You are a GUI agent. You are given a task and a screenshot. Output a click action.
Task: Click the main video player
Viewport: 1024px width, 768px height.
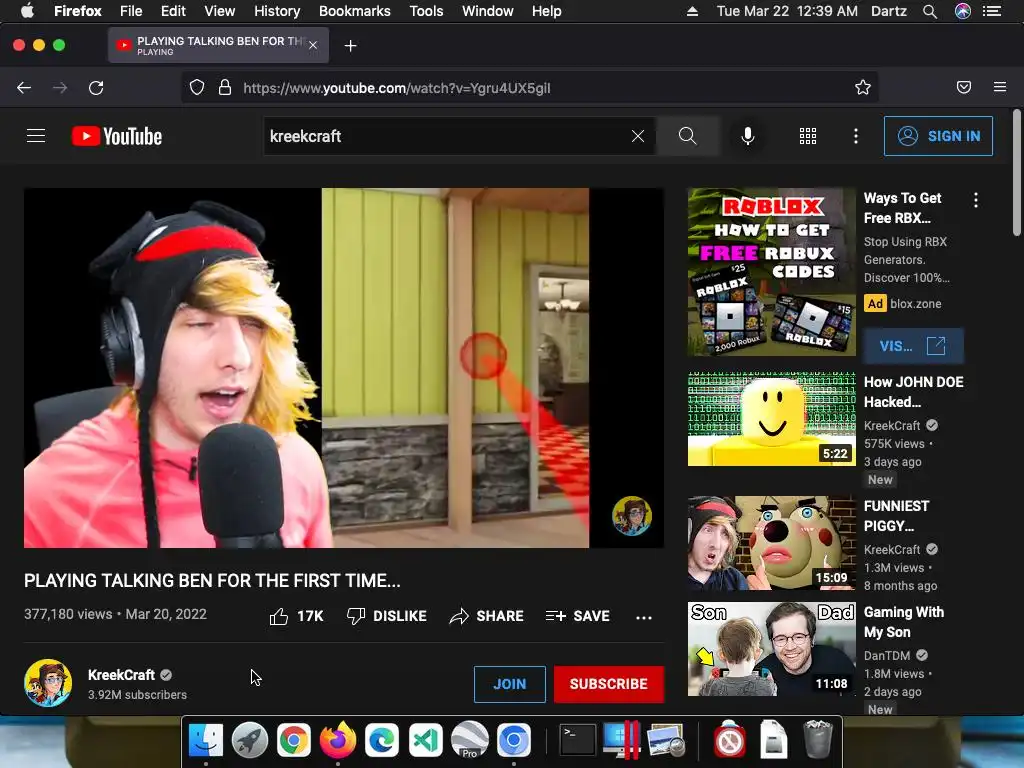pos(344,368)
